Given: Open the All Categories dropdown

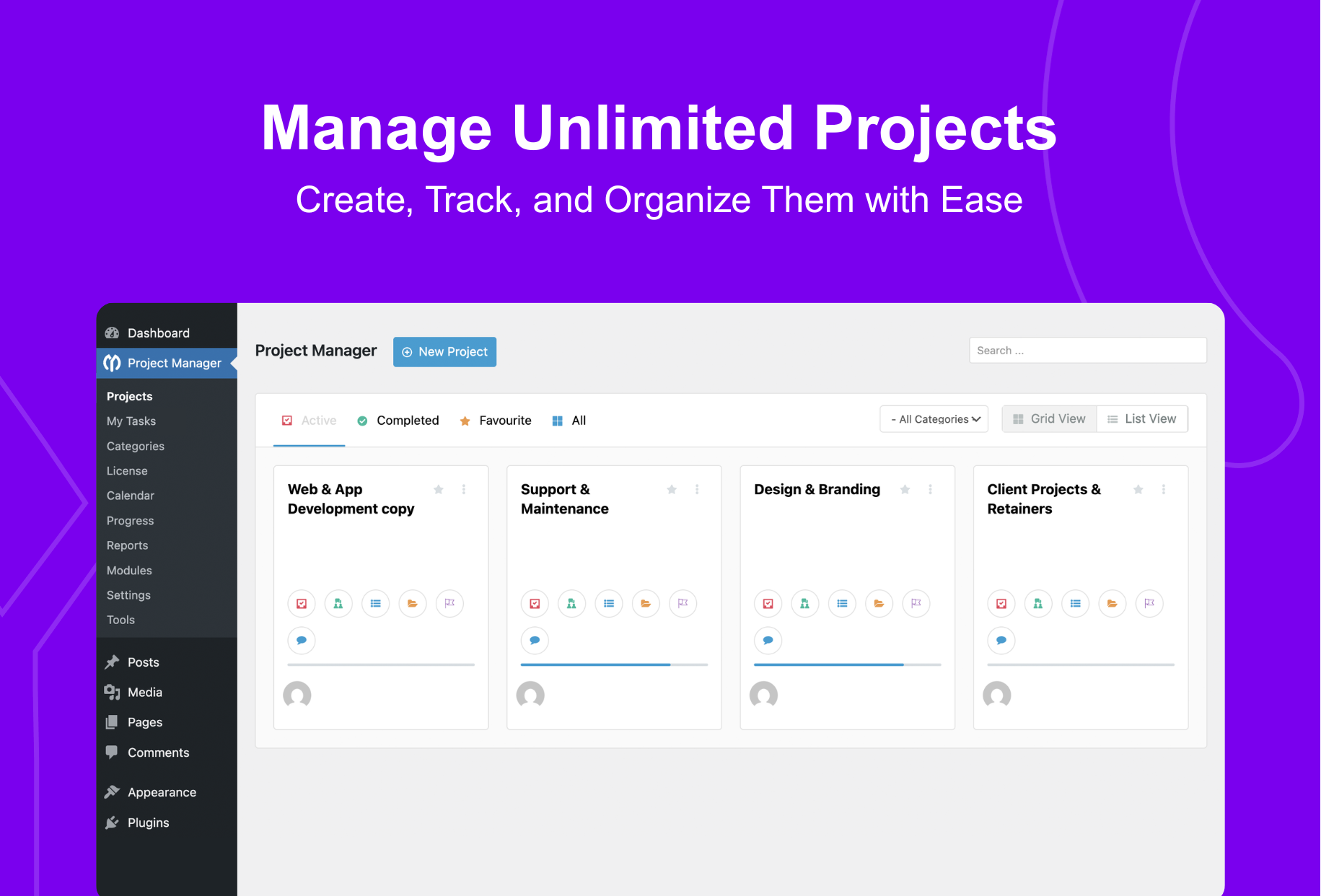Looking at the screenshot, I should 934,418.
